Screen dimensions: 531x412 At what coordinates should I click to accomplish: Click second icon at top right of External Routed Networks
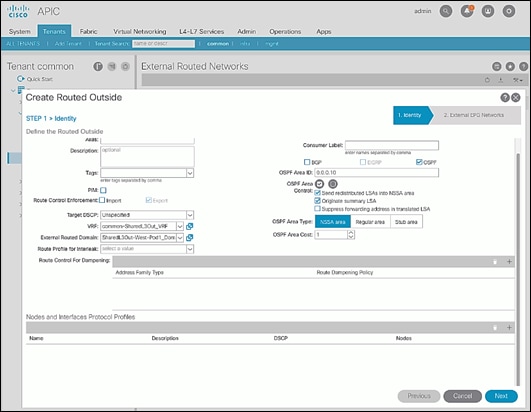(x=510, y=66)
